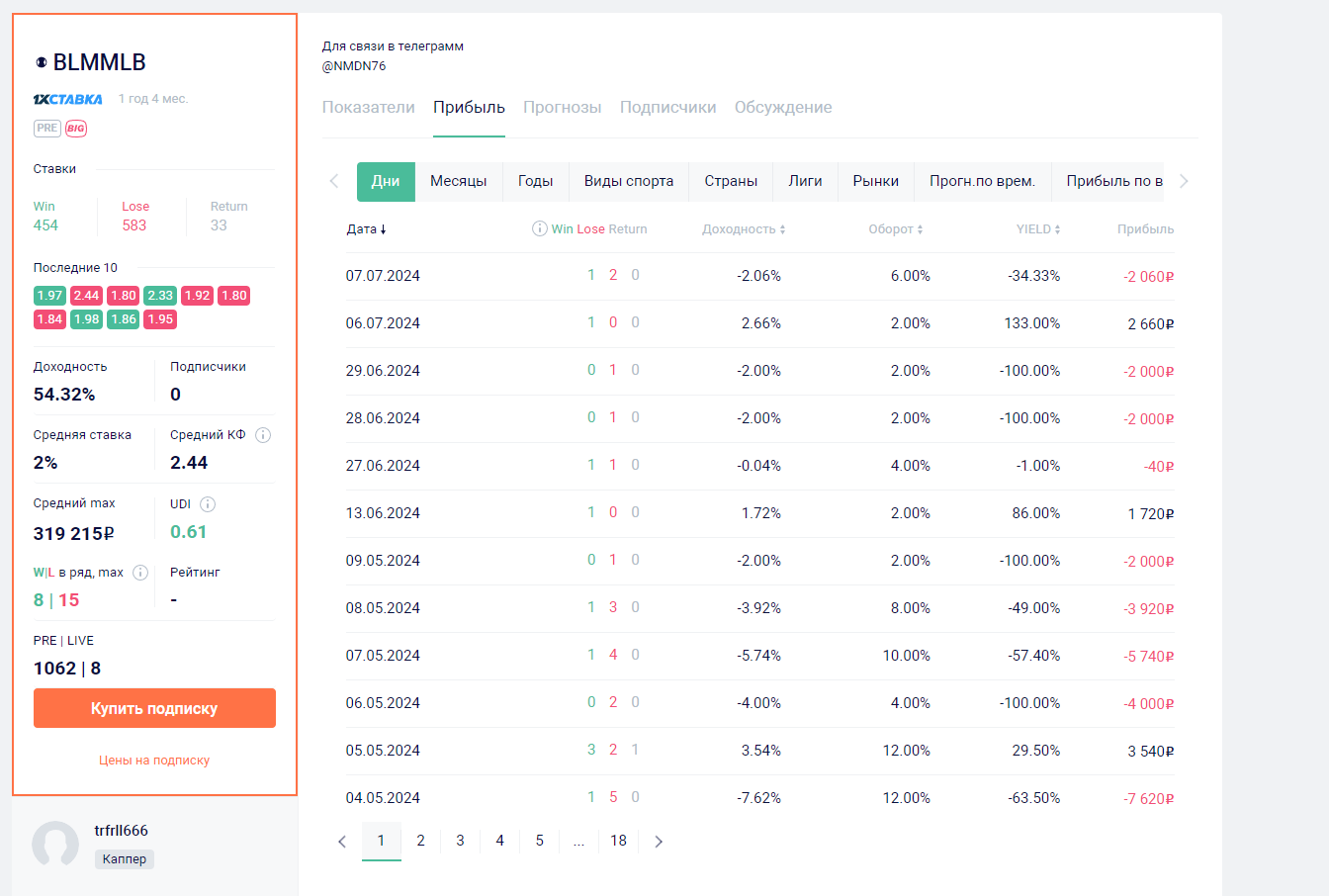Go to previous page with pagination arrow

[x=342, y=842]
